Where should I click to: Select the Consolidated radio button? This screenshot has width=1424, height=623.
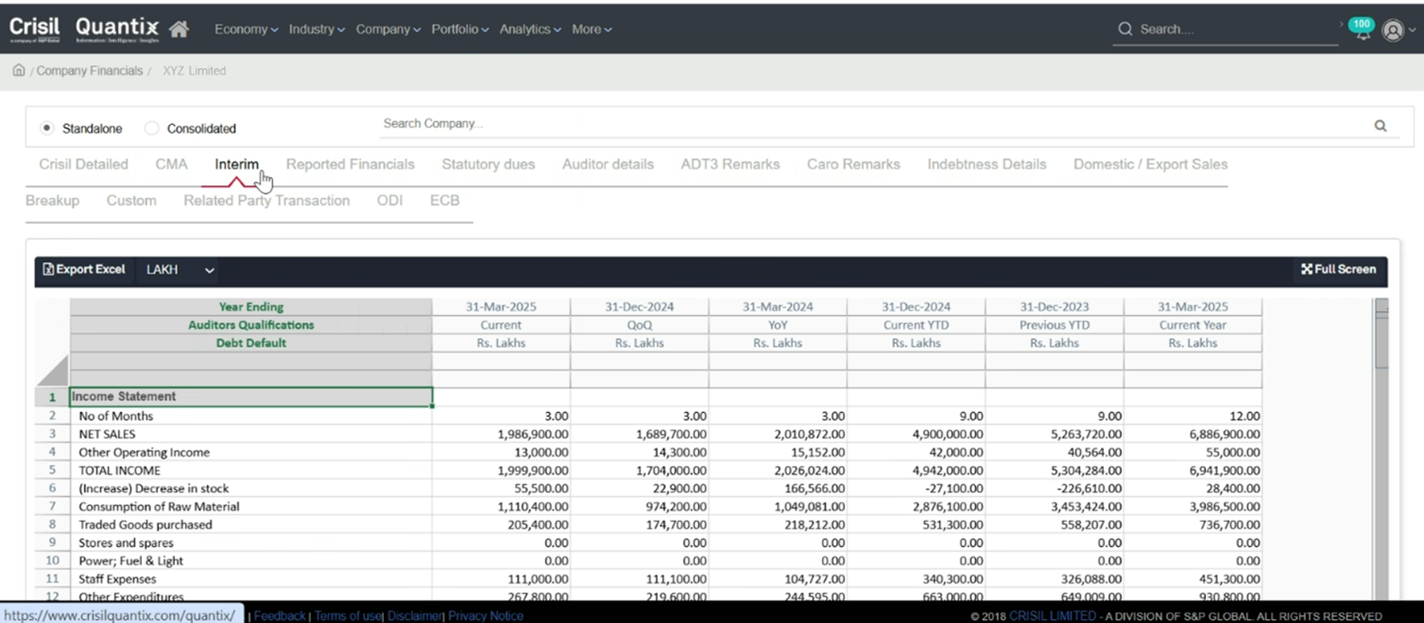[x=151, y=128]
